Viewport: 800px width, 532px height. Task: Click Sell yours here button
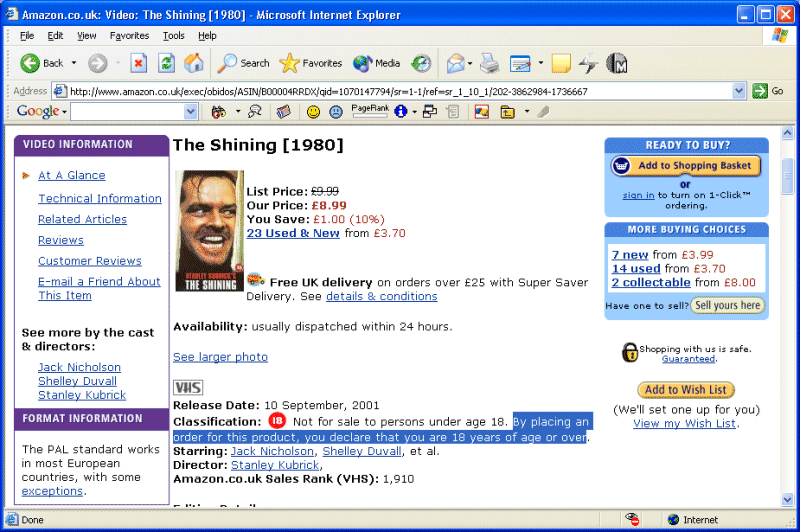coord(728,305)
